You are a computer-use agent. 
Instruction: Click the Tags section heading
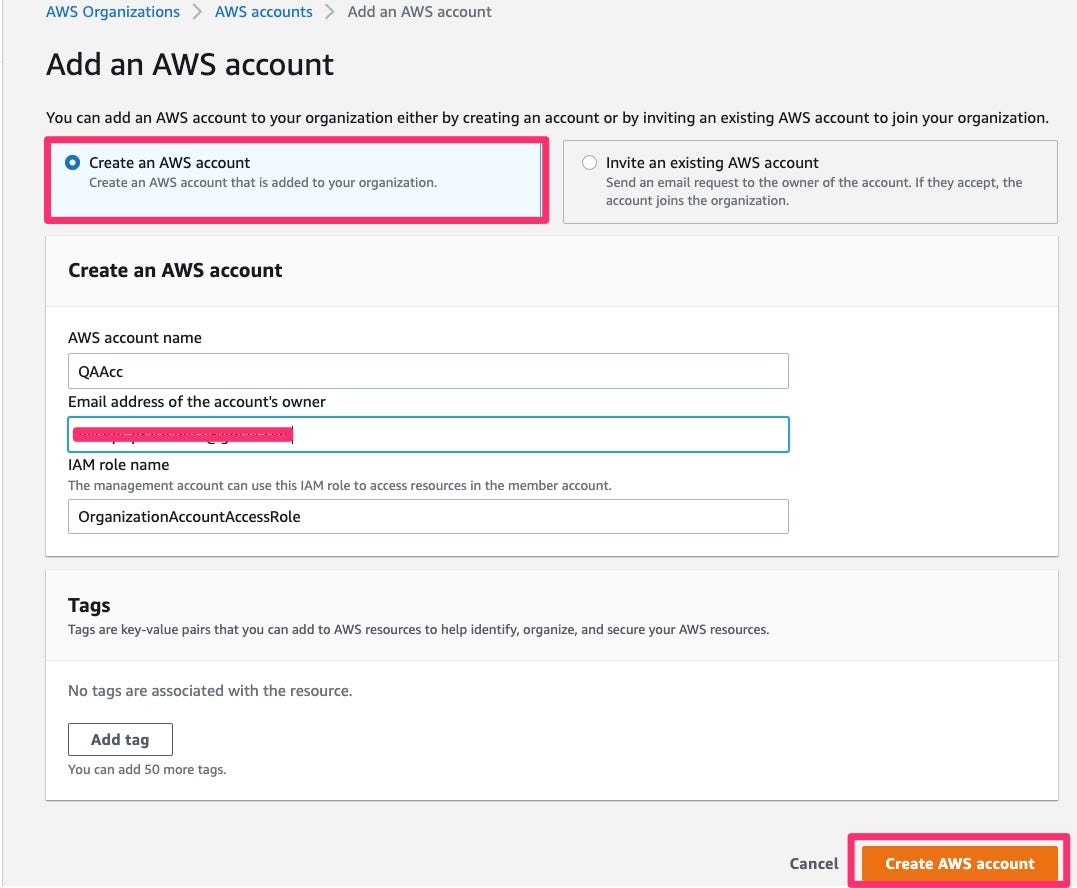coord(89,605)
